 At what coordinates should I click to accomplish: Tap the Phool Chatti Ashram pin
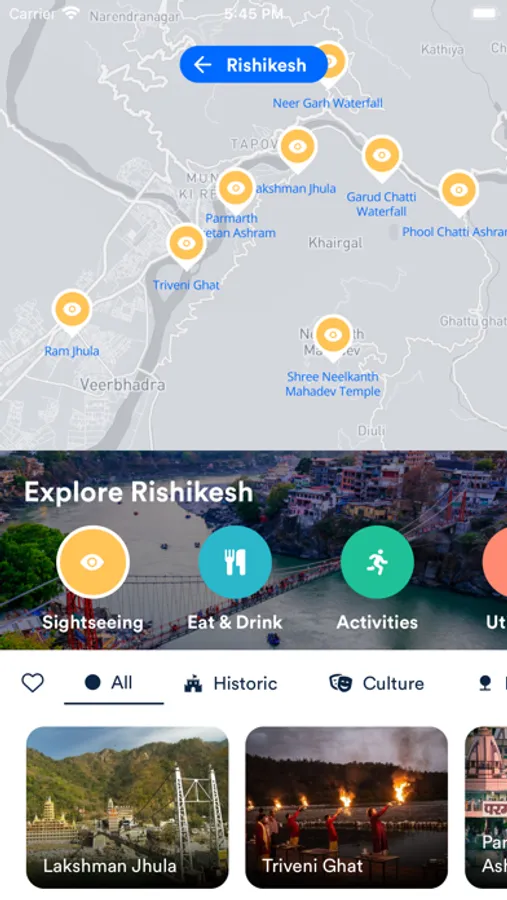click(458, 192)
